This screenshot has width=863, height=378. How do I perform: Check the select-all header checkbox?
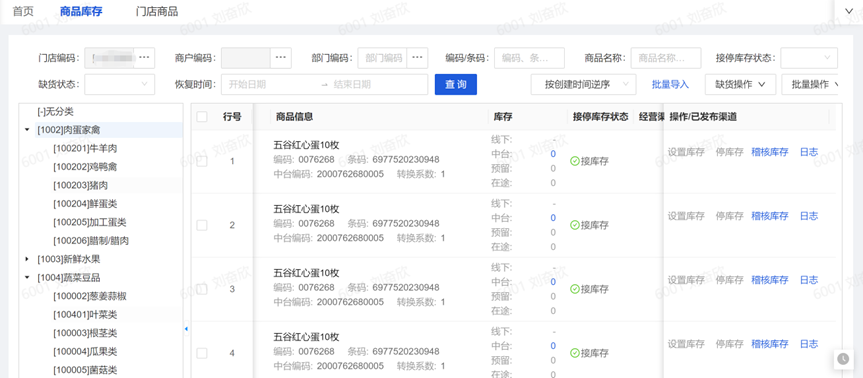(x=202, y=117)
